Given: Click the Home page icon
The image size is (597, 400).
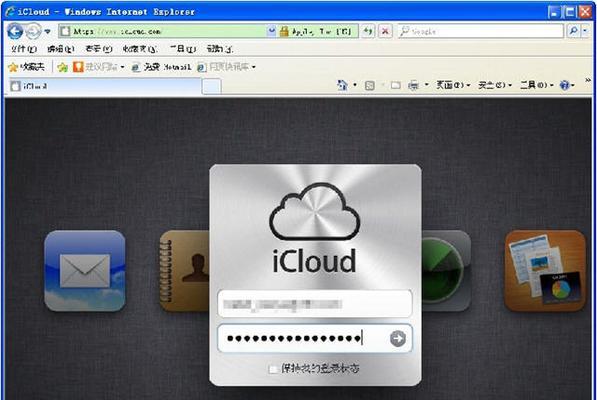Looking at the screenshot, I should [x=342, y=85].
